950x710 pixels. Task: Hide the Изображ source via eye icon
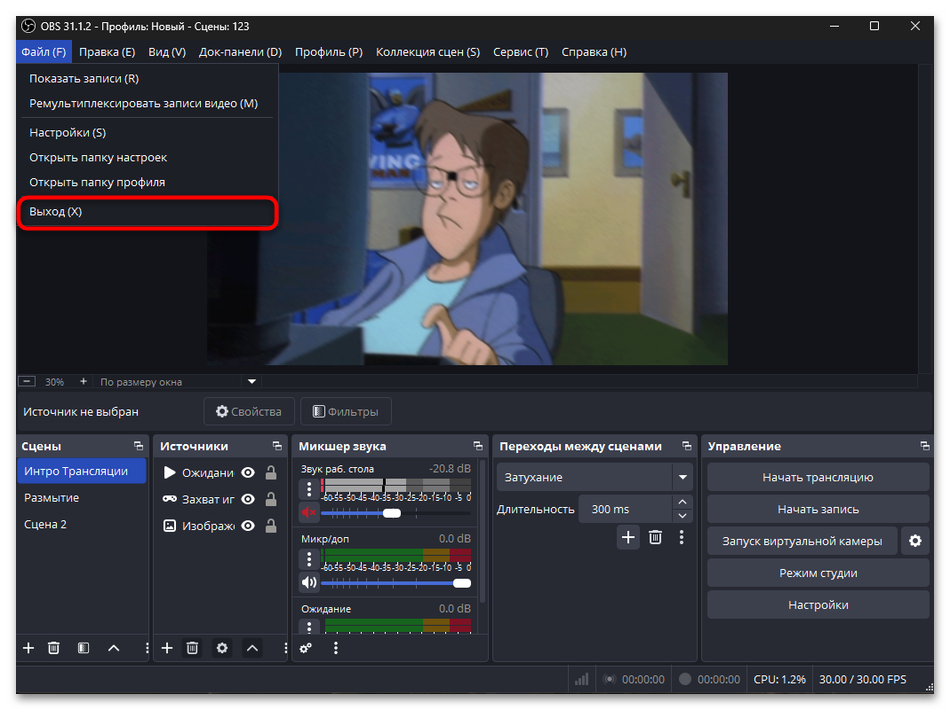click(x=248, y=526)
